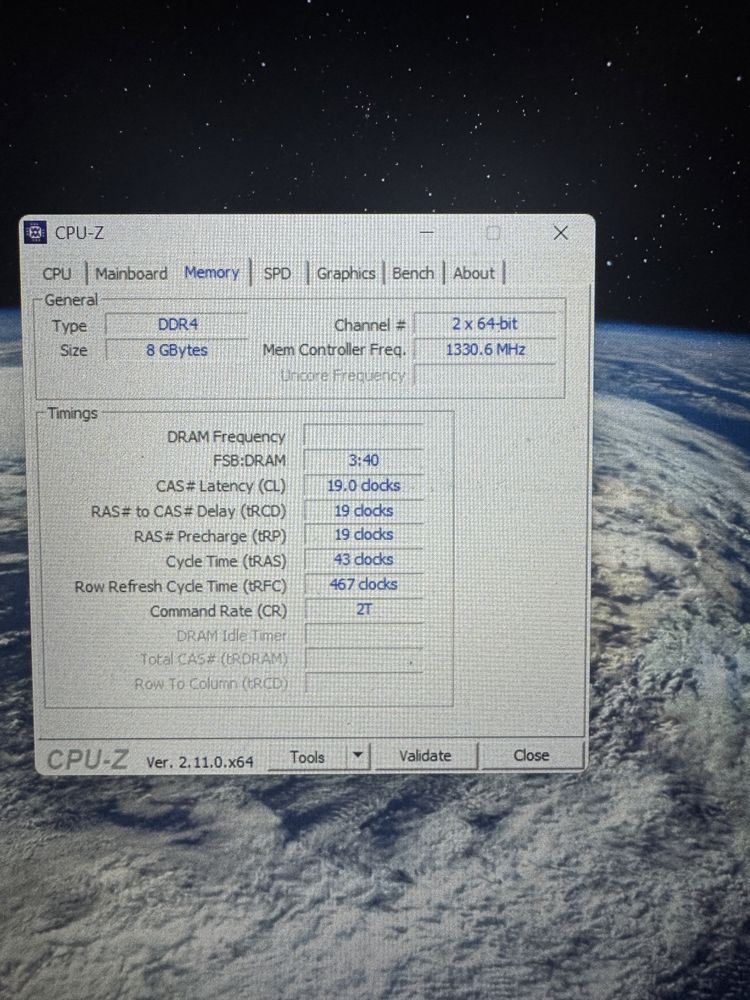This screenshot has width=750, height=1000.
Task: Click the empty DRAM Frequency field
Action: click(x=364, y=436)
